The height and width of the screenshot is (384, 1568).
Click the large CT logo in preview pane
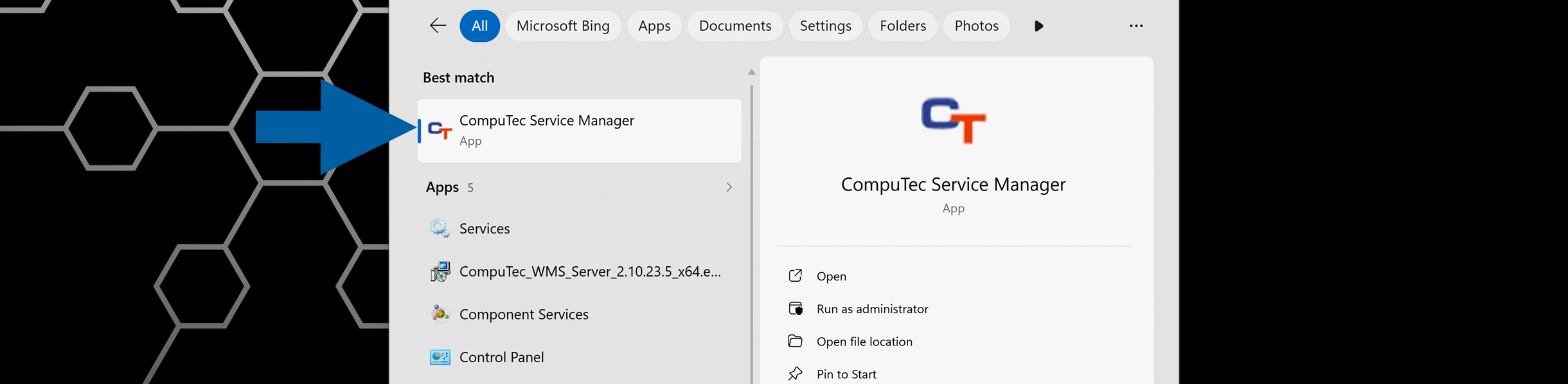pyautogui.click(x=954, y=120)
